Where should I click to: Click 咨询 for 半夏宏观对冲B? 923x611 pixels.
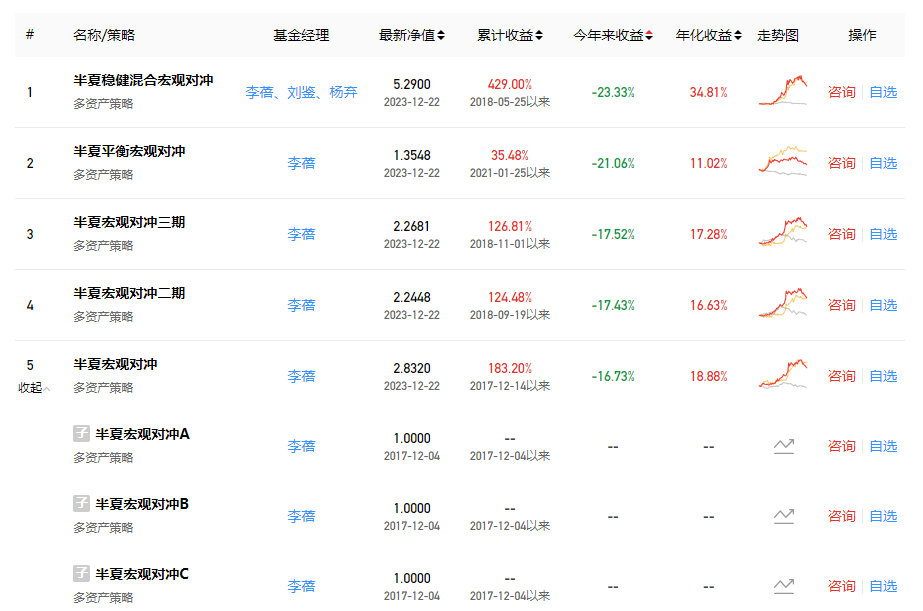[x=841, y=516]
